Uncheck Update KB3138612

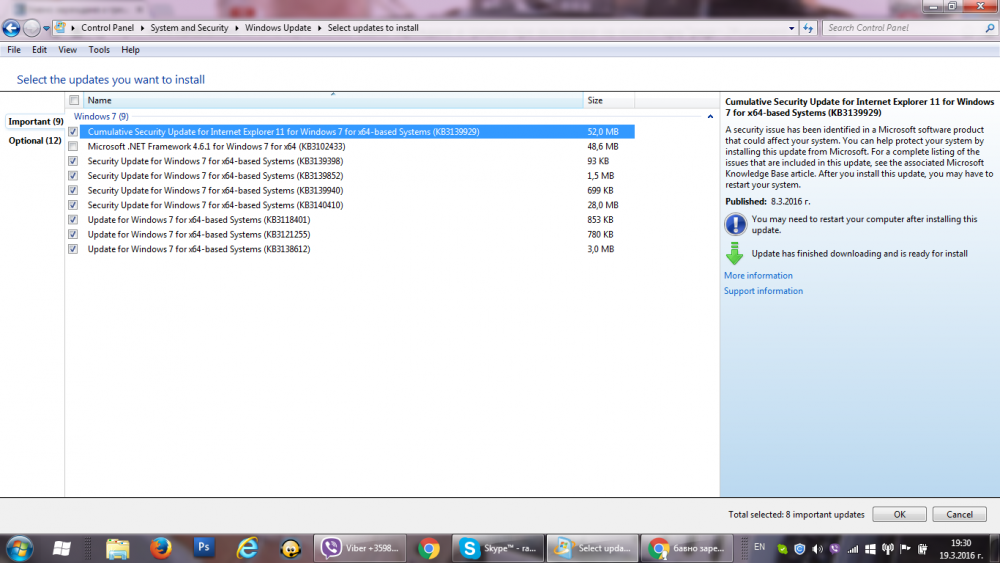tap(73, 249)
